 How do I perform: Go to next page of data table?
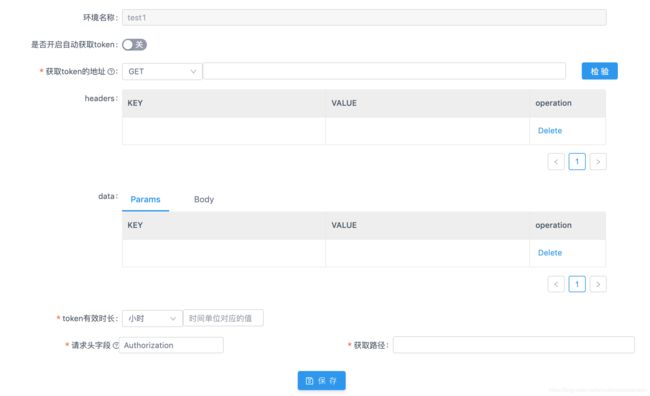(x=598, y=284)
